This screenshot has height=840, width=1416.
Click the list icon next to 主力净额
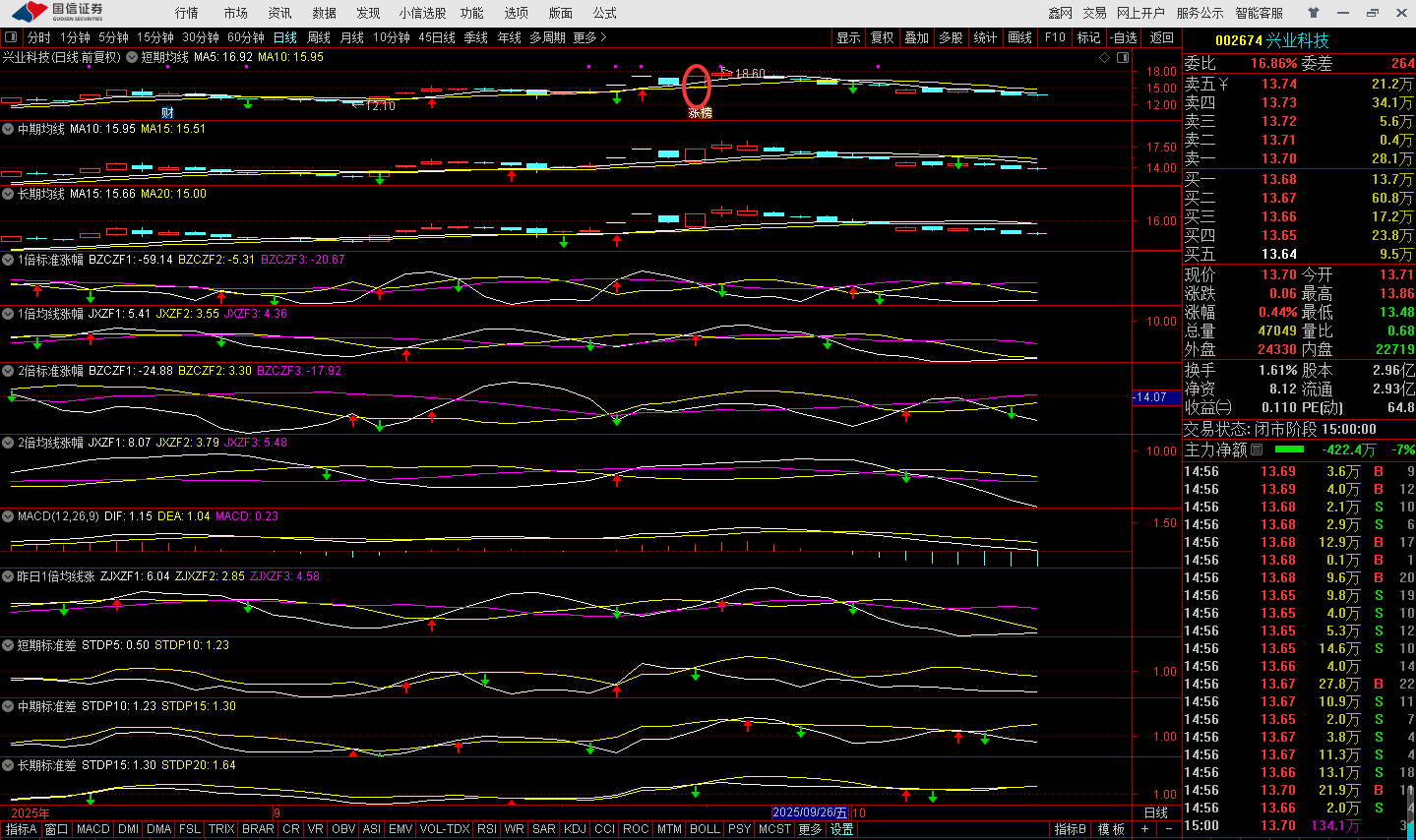pos(1257,450)
